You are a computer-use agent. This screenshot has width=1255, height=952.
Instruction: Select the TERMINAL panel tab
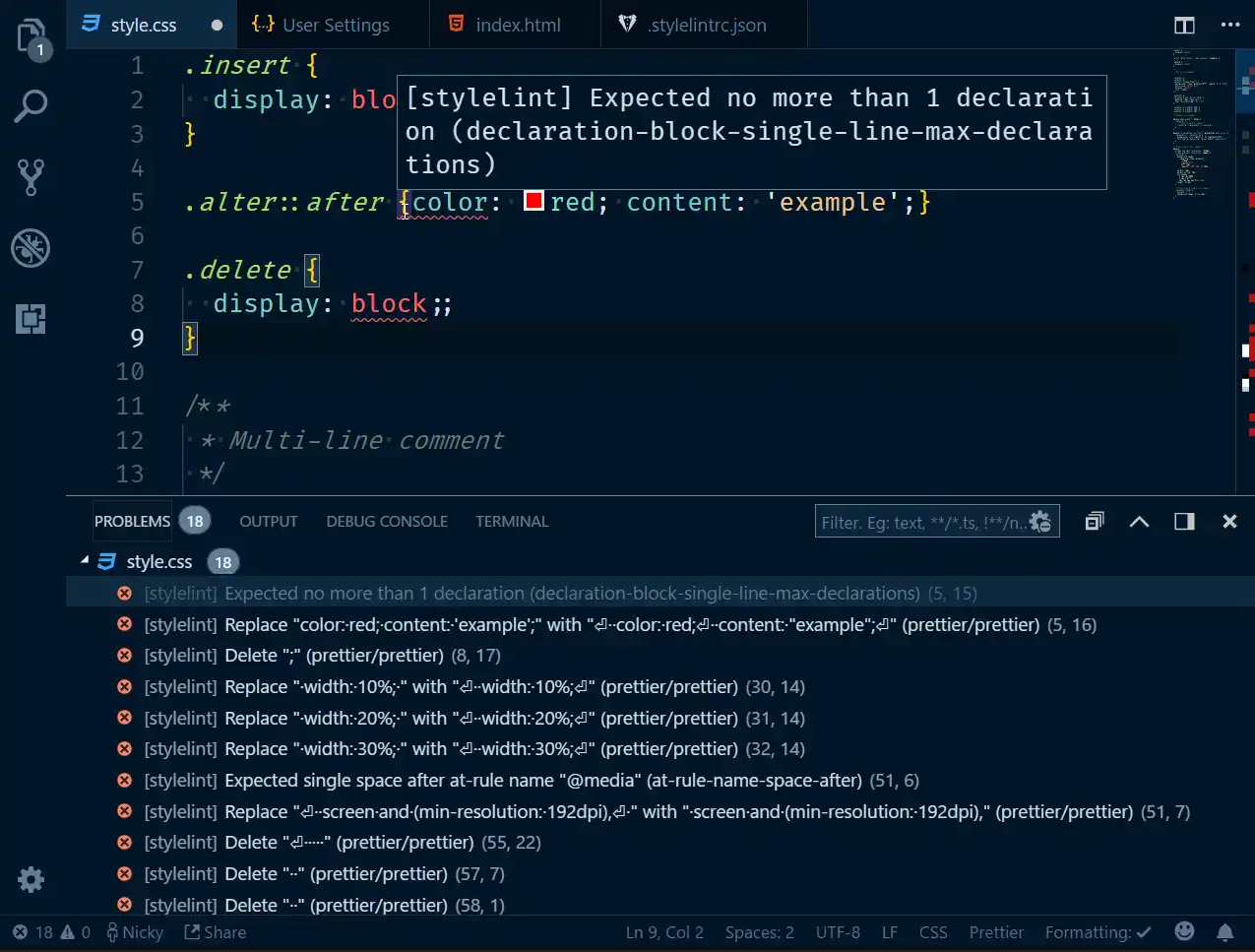(x=512, y=522)
